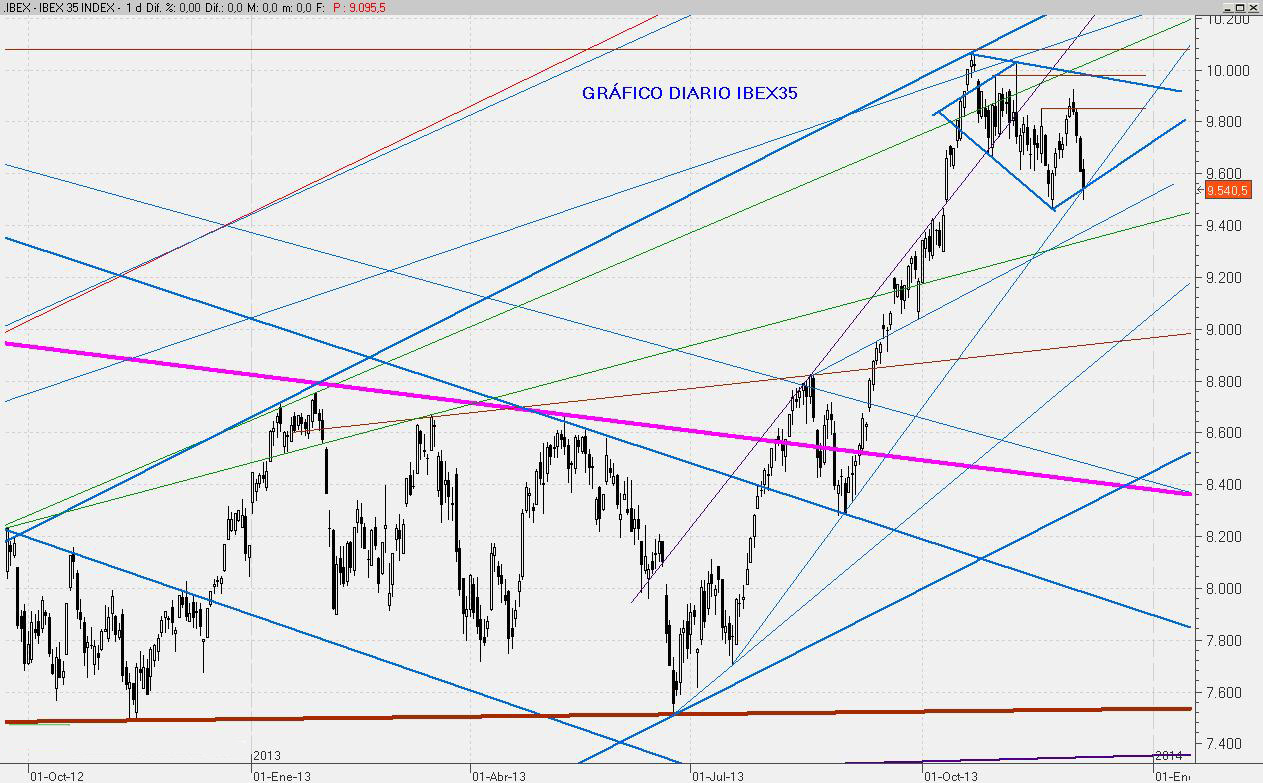This screenshot has height=783, width=1263.
Task: Click the red P: 9.095,5 value in header
Action: pyautogui.click(x=357, y=7)
